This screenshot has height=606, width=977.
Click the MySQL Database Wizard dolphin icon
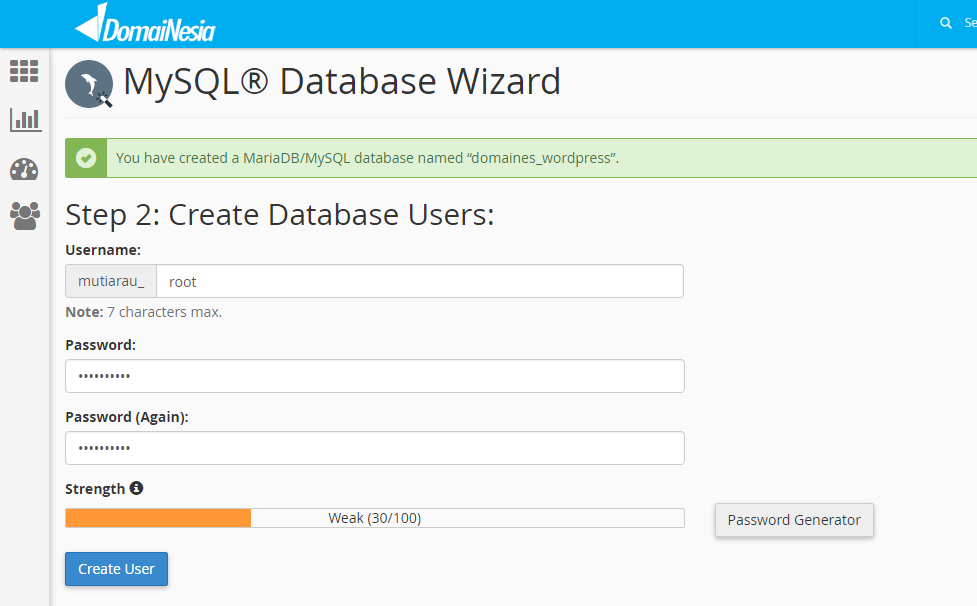tap(89, 84)
